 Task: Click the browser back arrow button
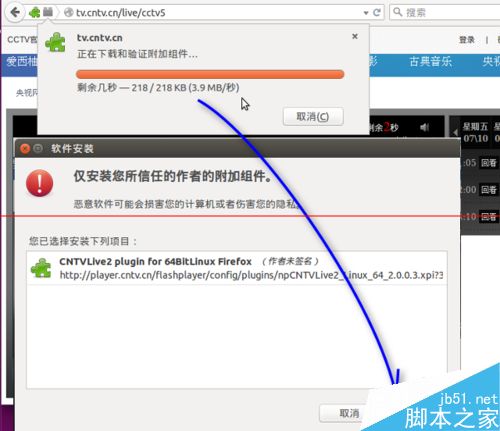[x=15, y=13]
